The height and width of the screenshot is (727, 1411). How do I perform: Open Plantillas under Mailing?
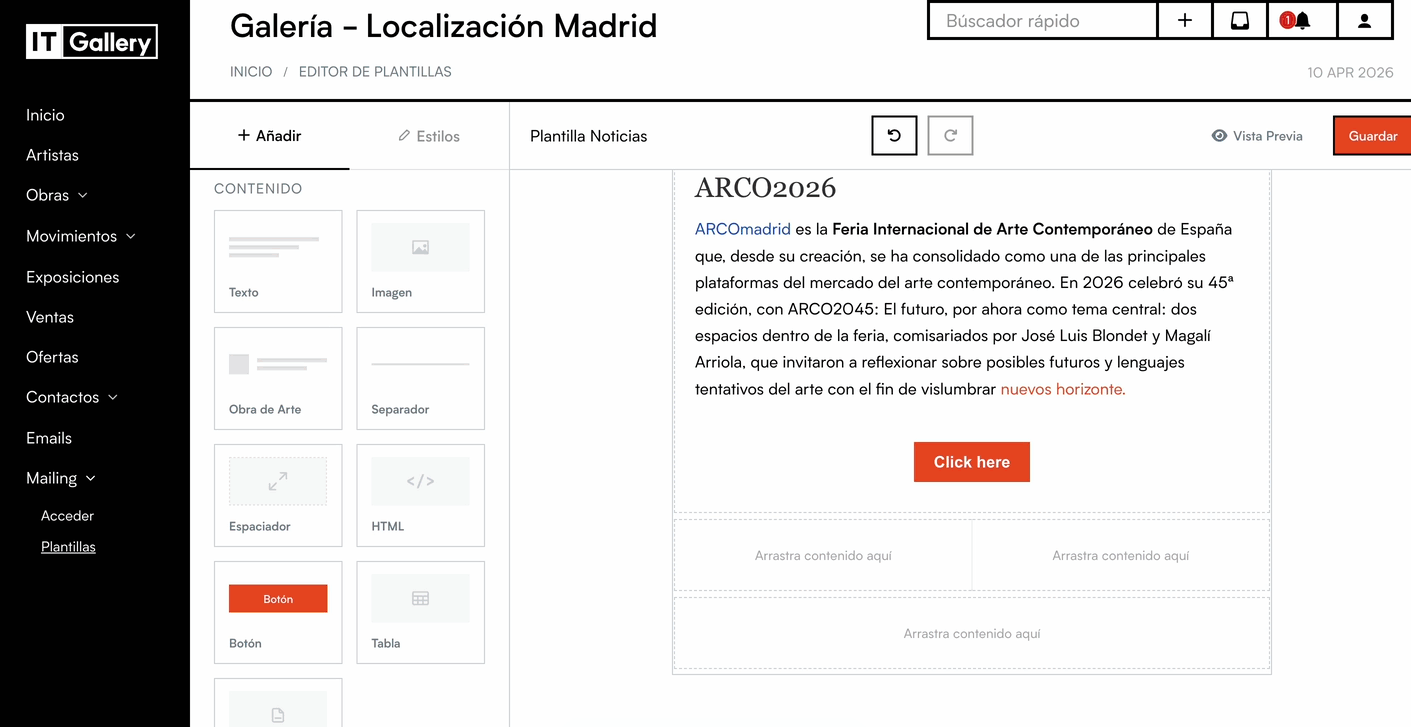pos(68,547)
